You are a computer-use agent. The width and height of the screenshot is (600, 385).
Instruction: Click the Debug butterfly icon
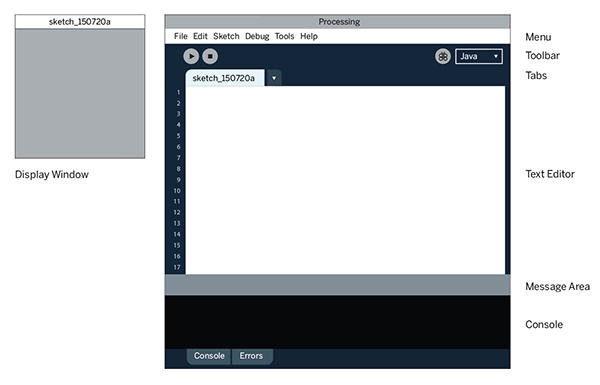pyautogui.click(x=443, y=57)
